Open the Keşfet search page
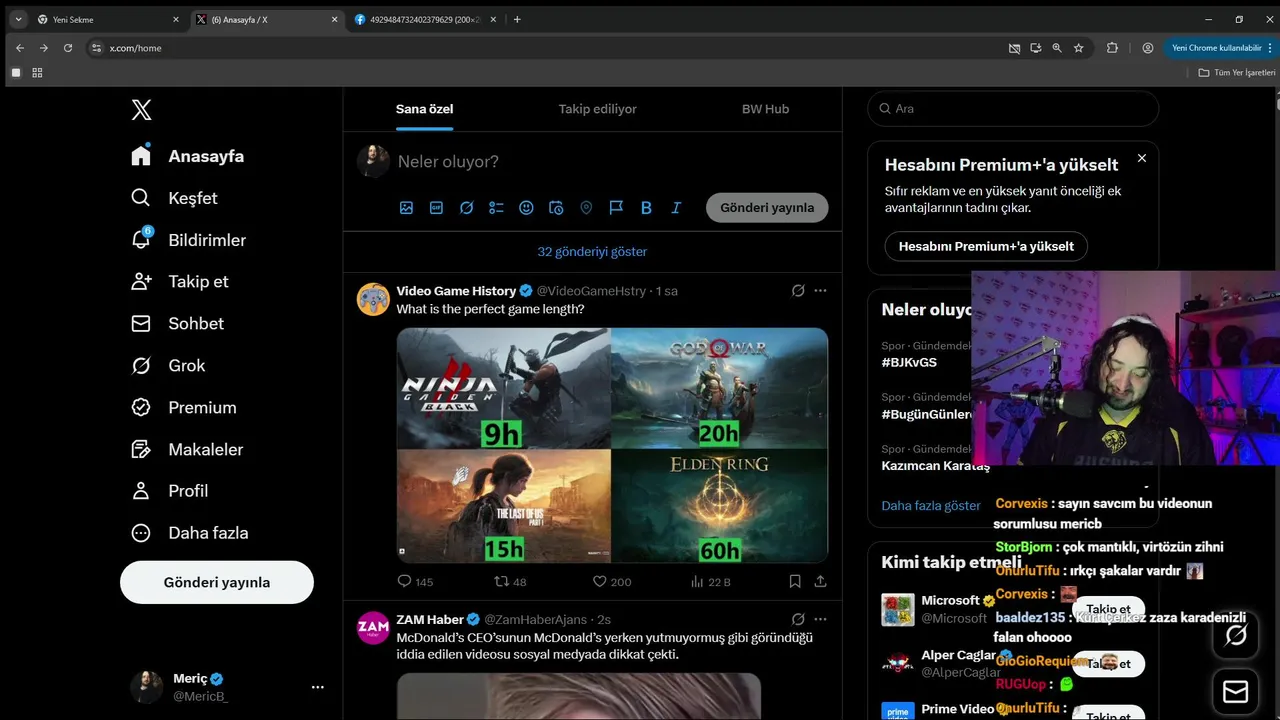Image resolution: width=1280 pixels, height=720 pixels. pos(174,198)
